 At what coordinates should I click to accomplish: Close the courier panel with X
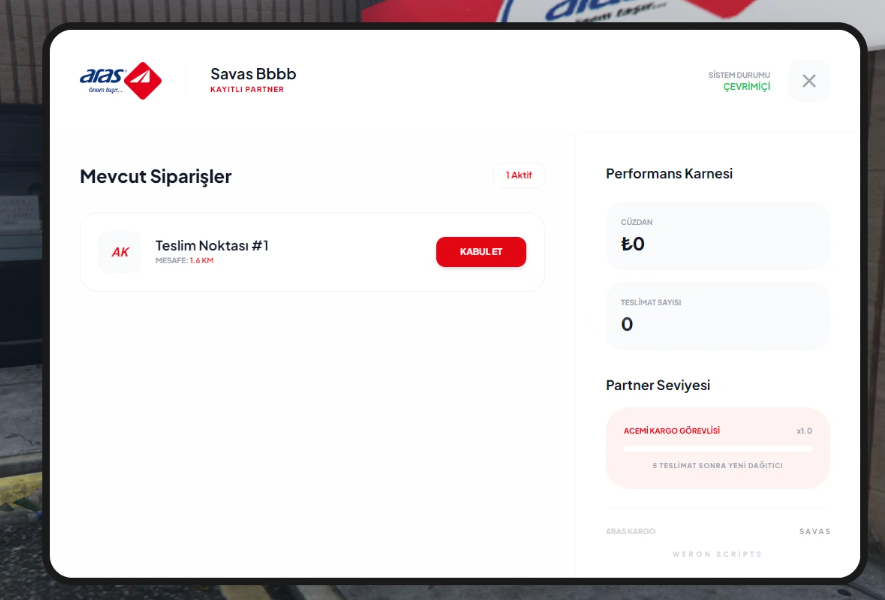(809, 81)
